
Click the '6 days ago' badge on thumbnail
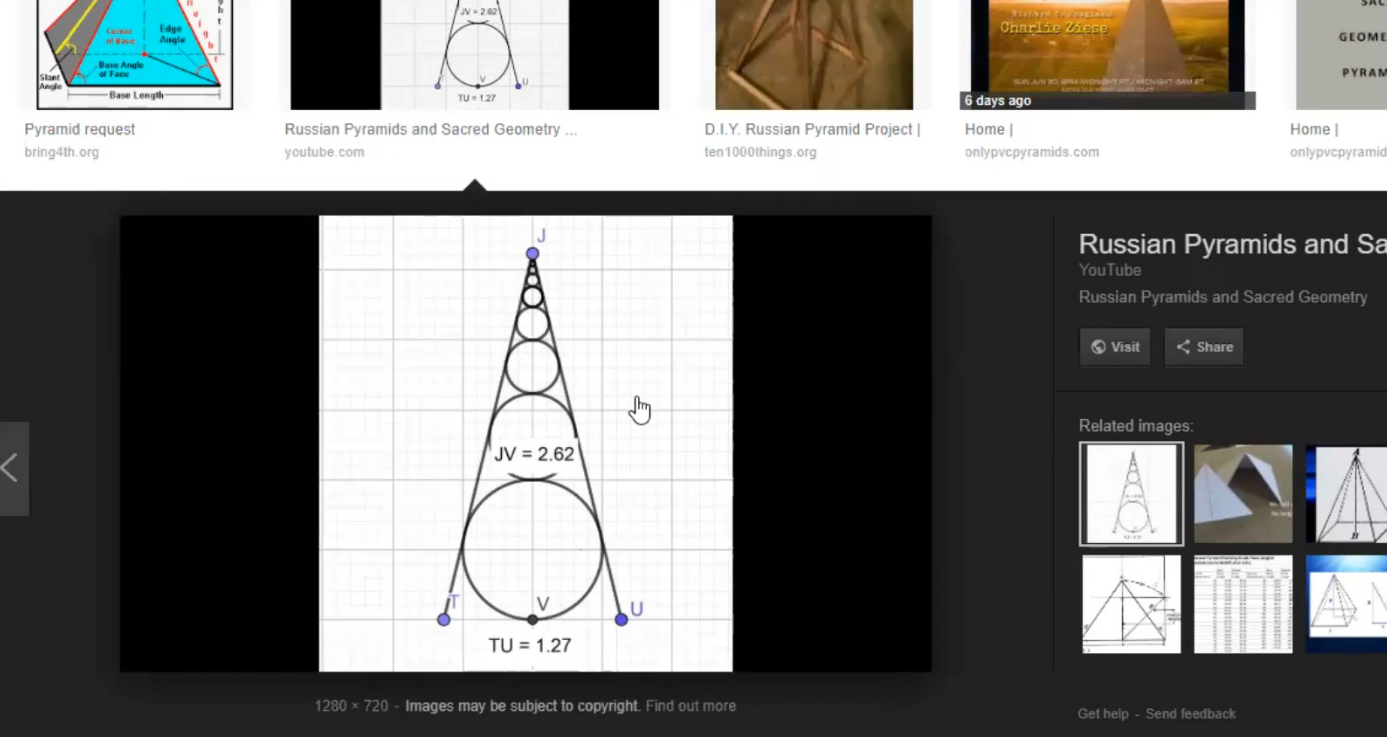[998, 101]
